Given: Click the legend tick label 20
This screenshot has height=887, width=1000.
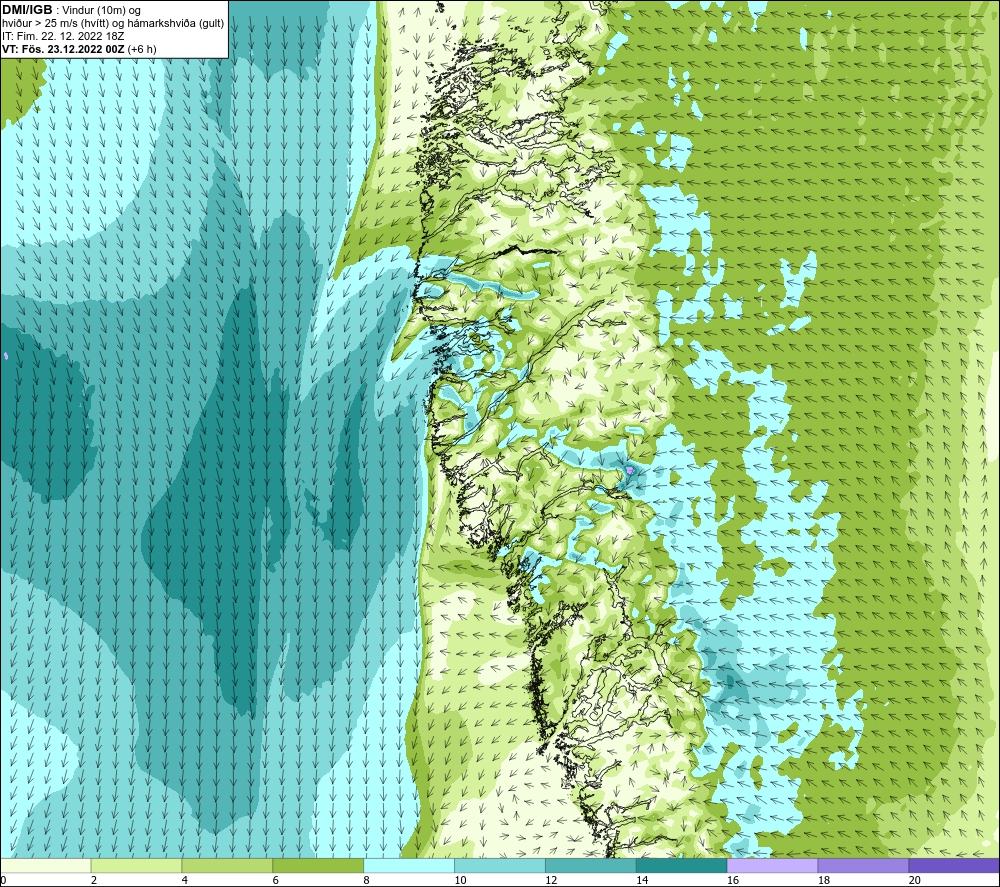Looking at the screenshot, I should pyautogui.click(x=915, y=880).
